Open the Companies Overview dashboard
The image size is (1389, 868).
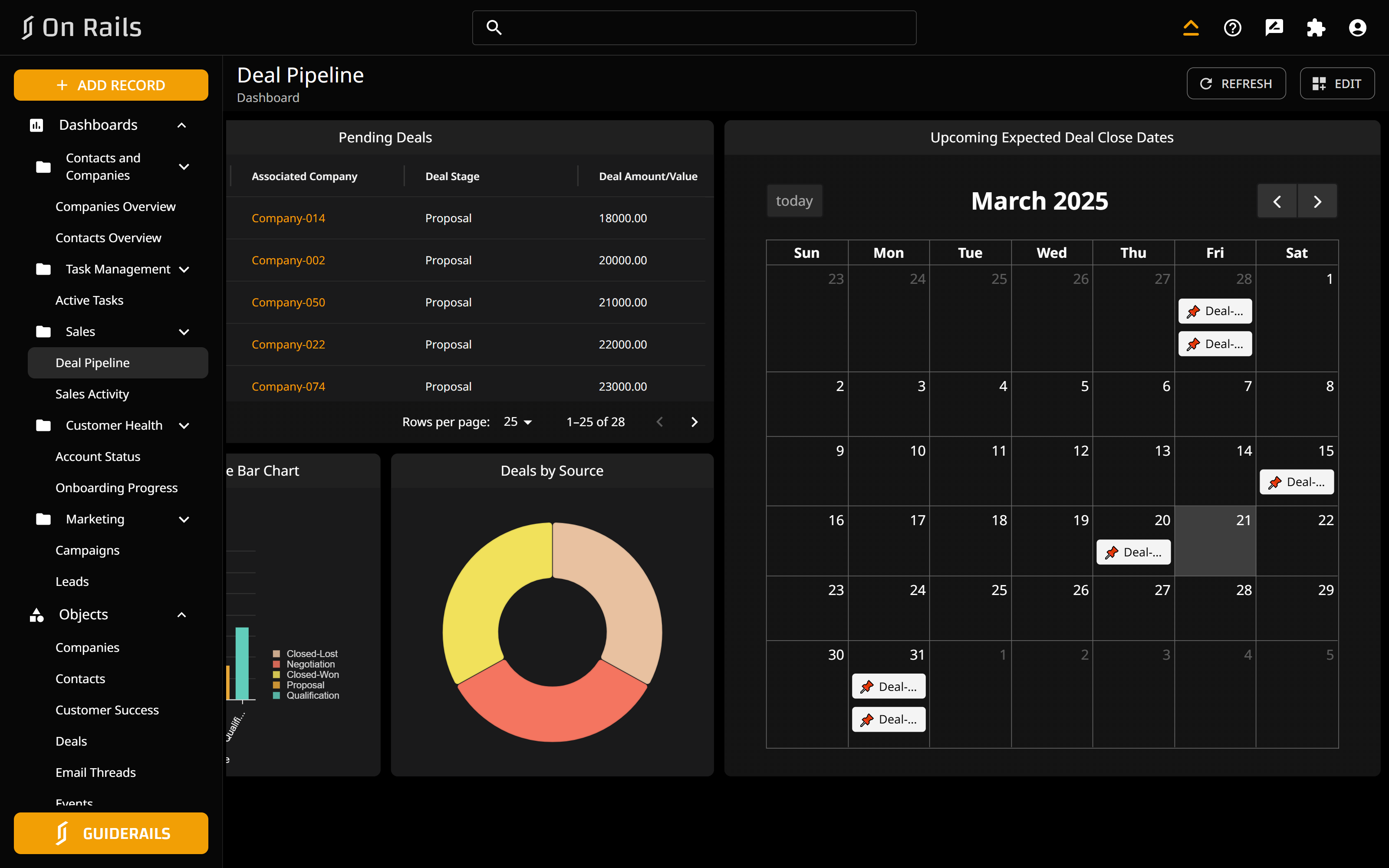coord(115,207)
